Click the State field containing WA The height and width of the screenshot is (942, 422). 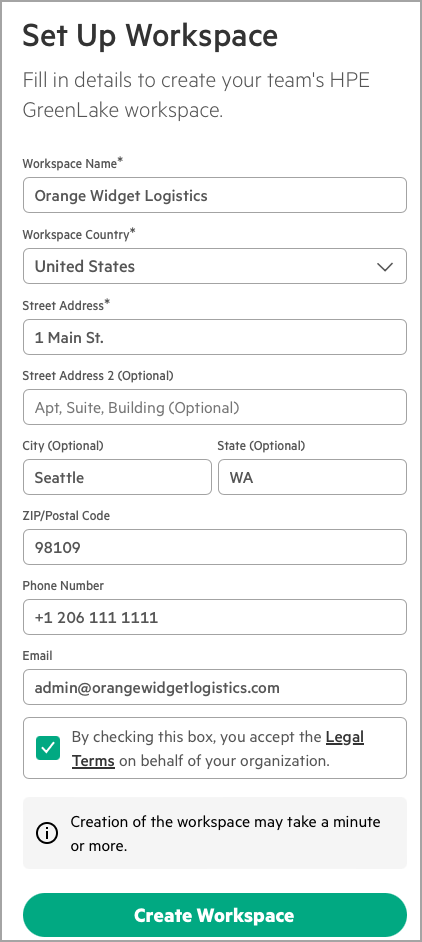[313, 478]
